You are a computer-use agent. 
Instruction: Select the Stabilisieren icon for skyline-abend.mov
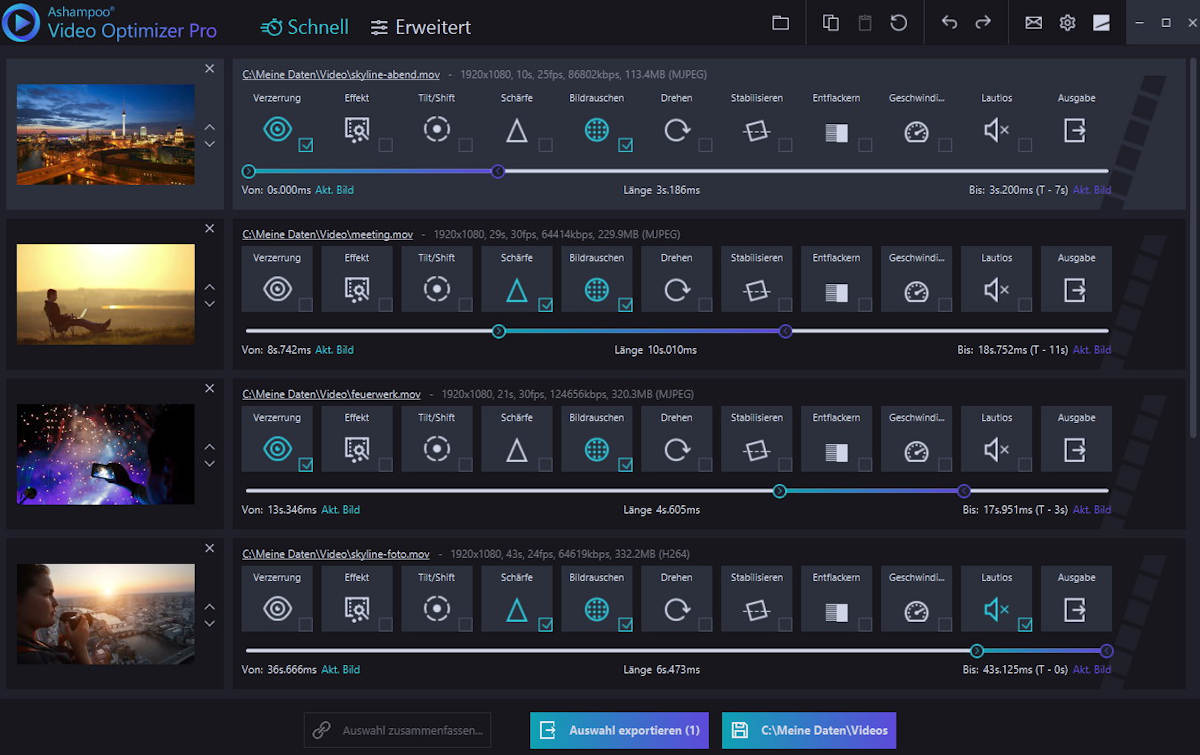tap(756, 130)
